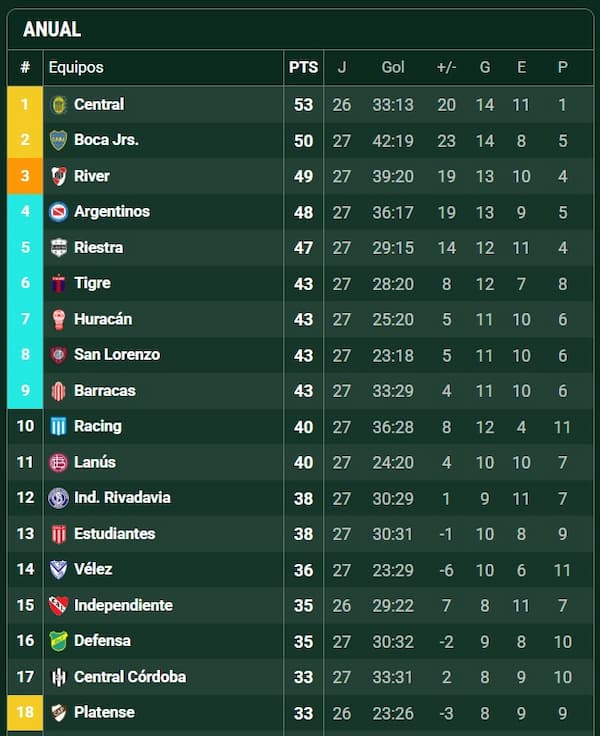Click the San Lorenzo club crest

pos(59,355)
